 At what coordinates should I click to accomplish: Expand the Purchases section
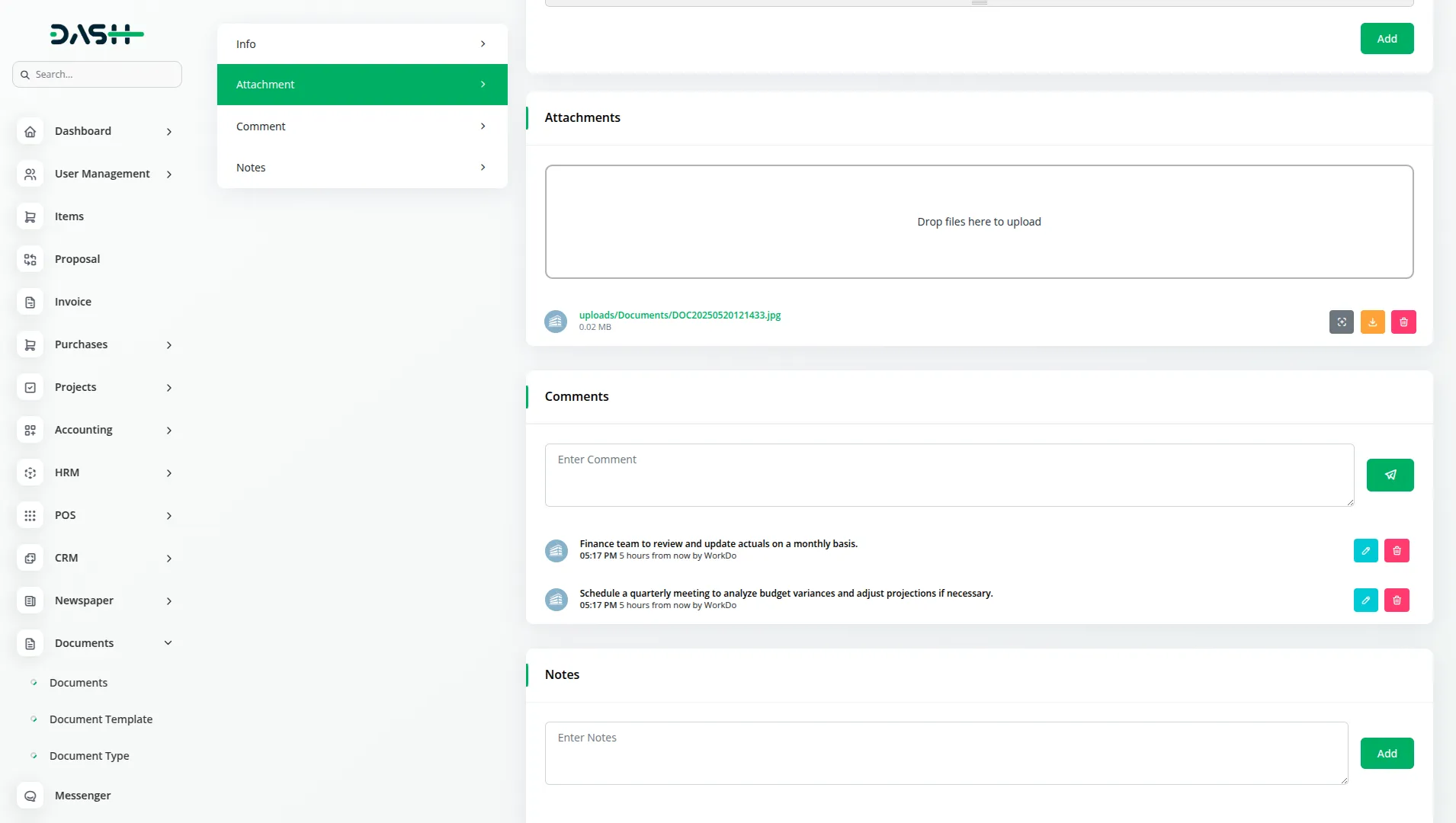(x=81, y=344)
